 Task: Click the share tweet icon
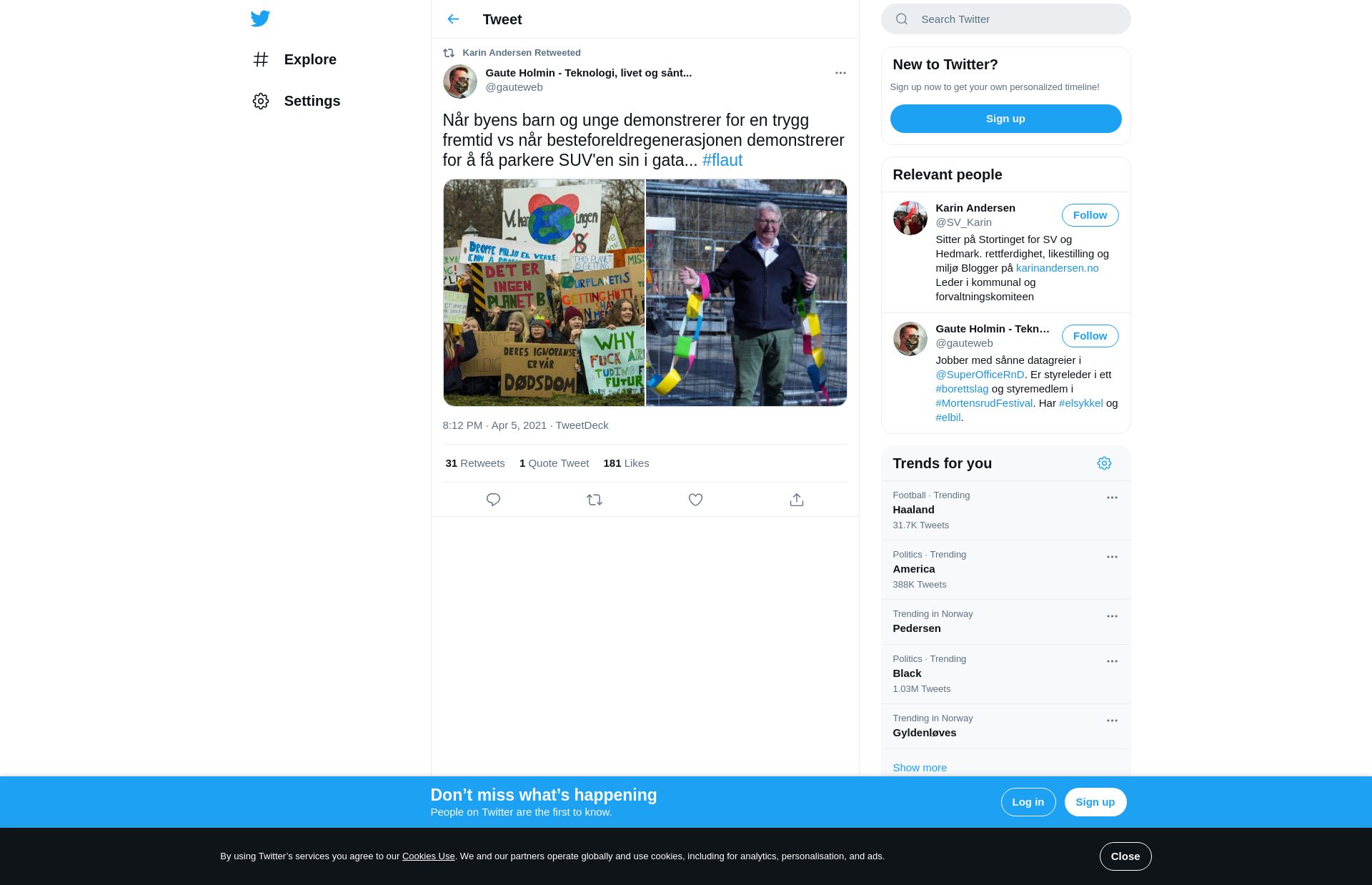click(x=797, y=500)
